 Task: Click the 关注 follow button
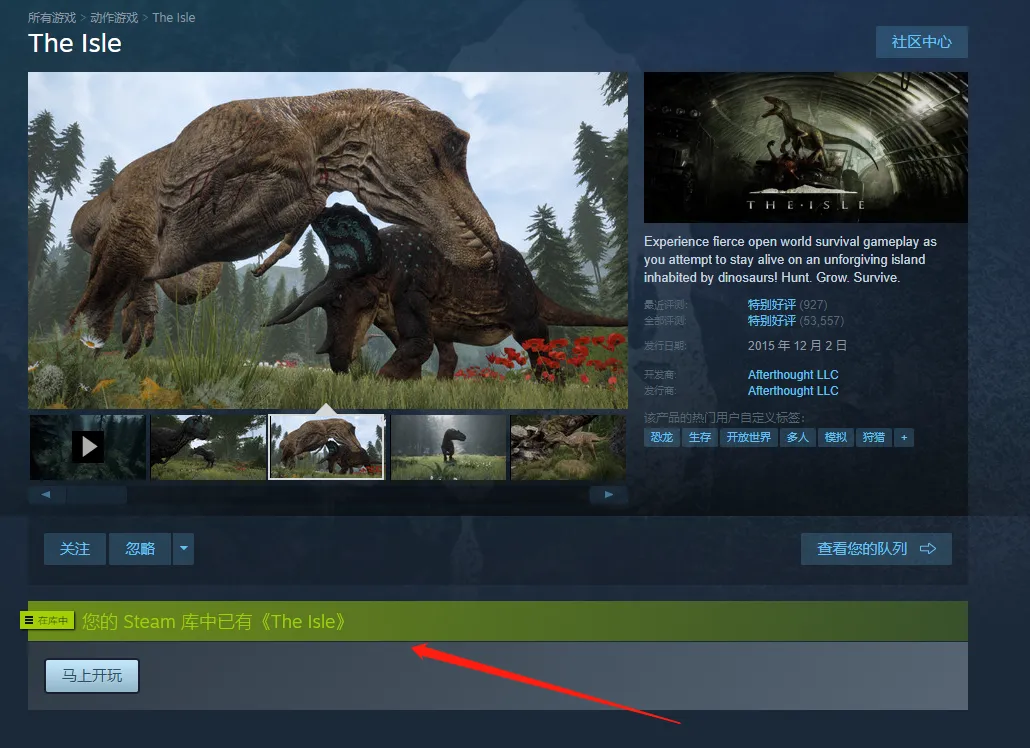[75, 549]
